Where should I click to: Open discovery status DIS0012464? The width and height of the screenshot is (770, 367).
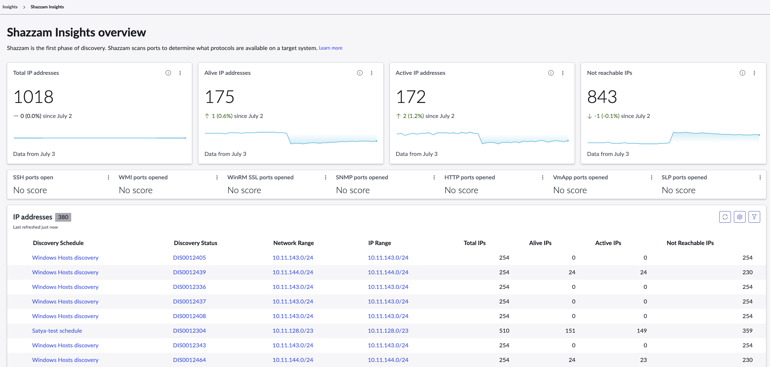[x=190, y=360]
